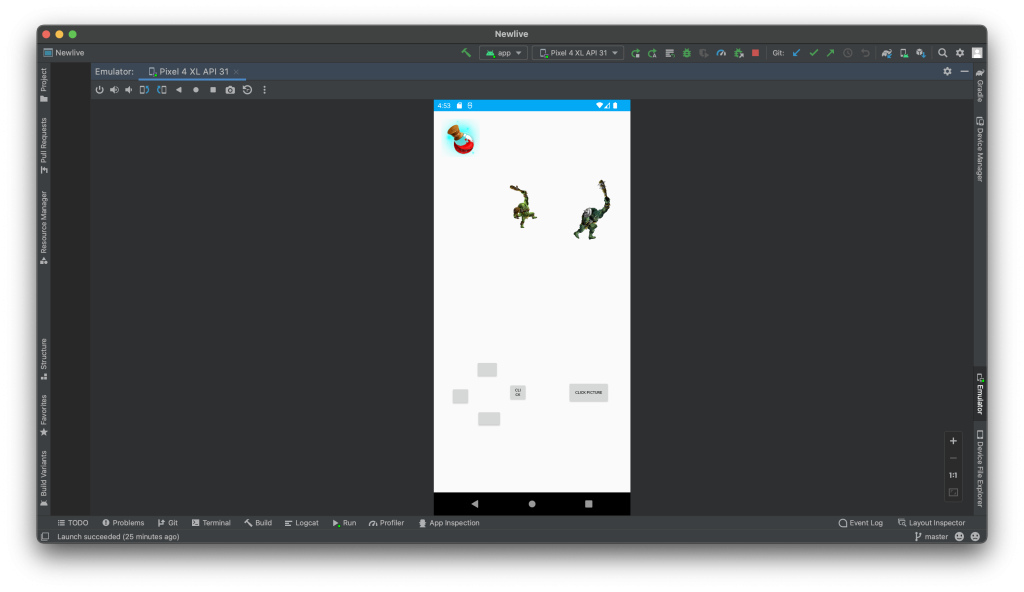This screenshot has height=592, width=1024.
Task: Open the emulator extended controls three-dot menu
Action: pos(264,90)
